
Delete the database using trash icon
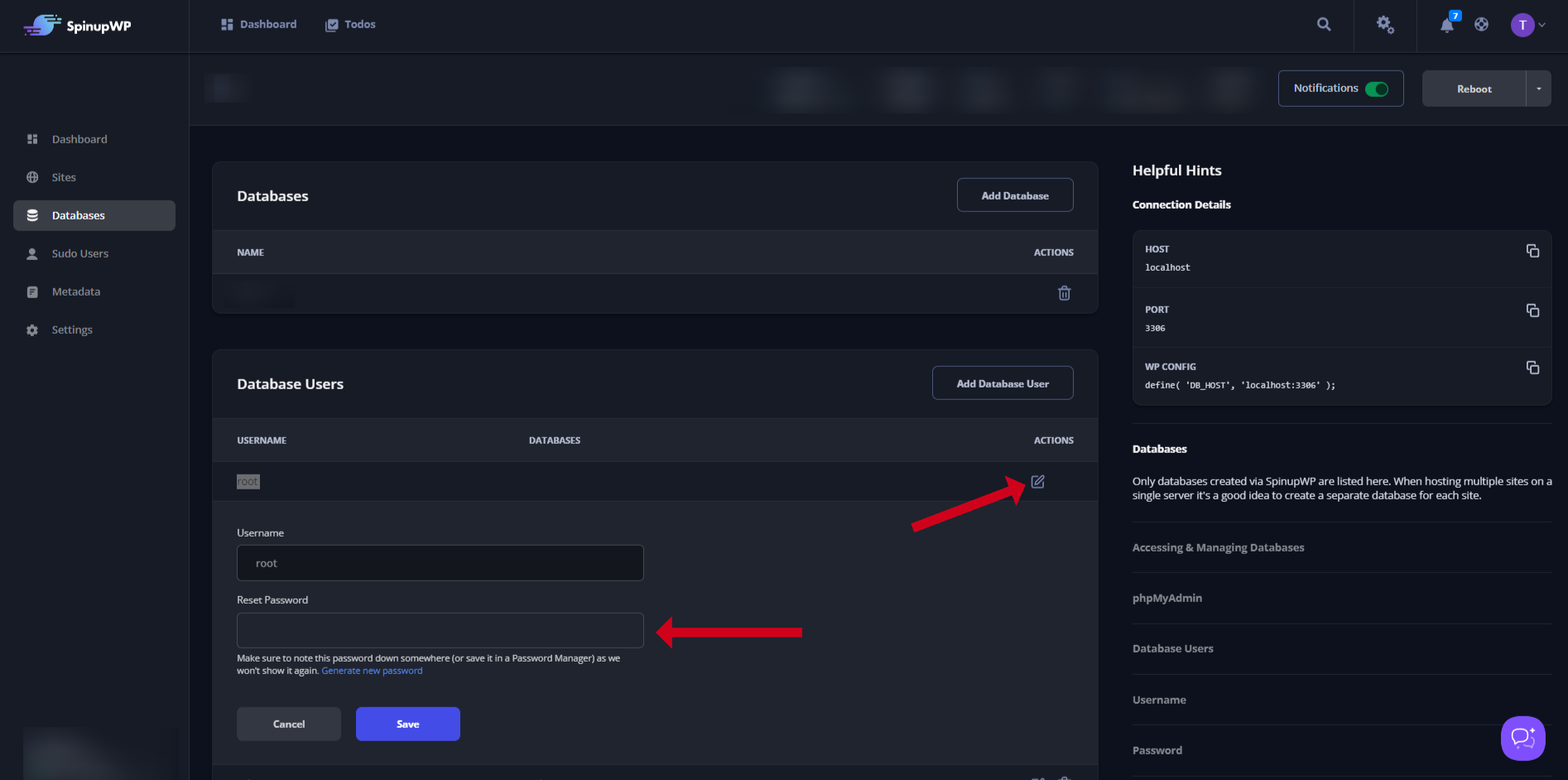pyautogui.click(x=1064, y=293)
